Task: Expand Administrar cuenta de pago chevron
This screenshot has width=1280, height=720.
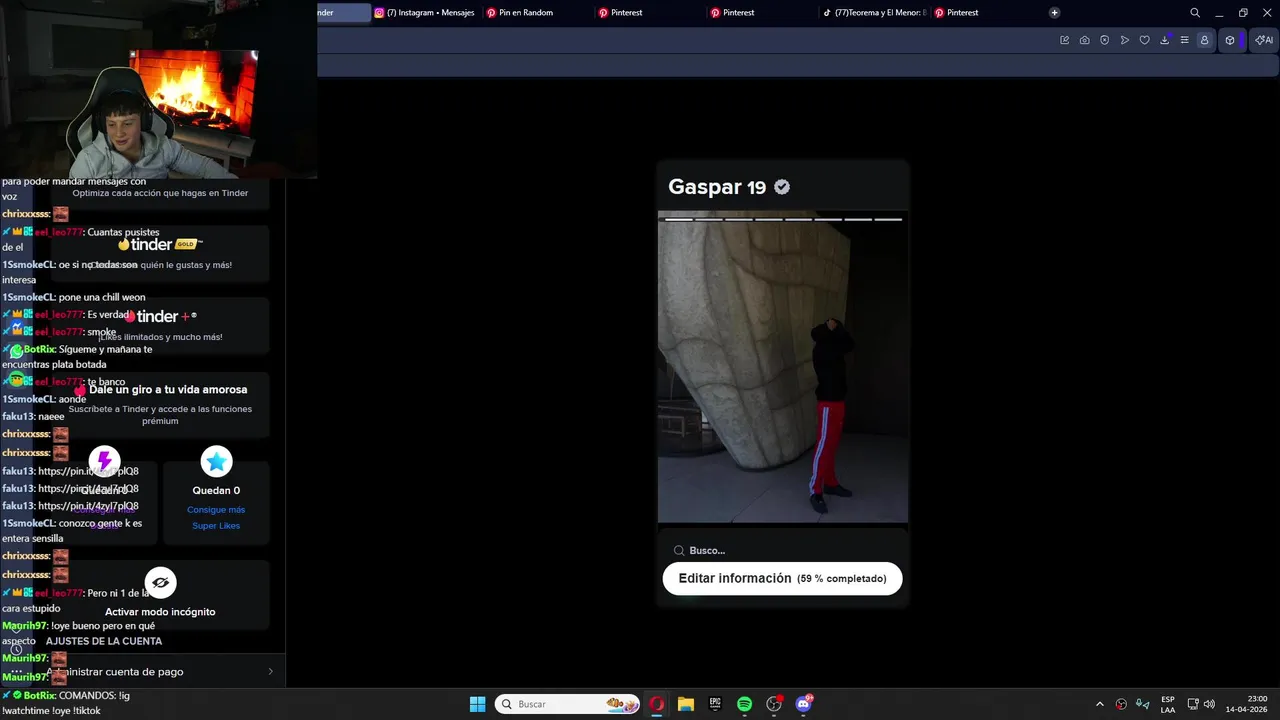Action: 270,672
